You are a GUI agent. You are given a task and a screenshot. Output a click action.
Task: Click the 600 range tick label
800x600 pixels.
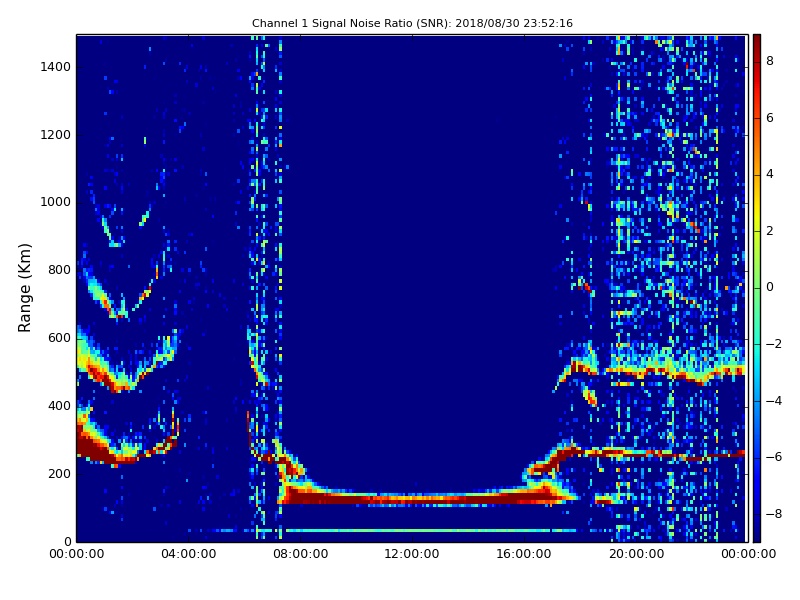point(59,338)
